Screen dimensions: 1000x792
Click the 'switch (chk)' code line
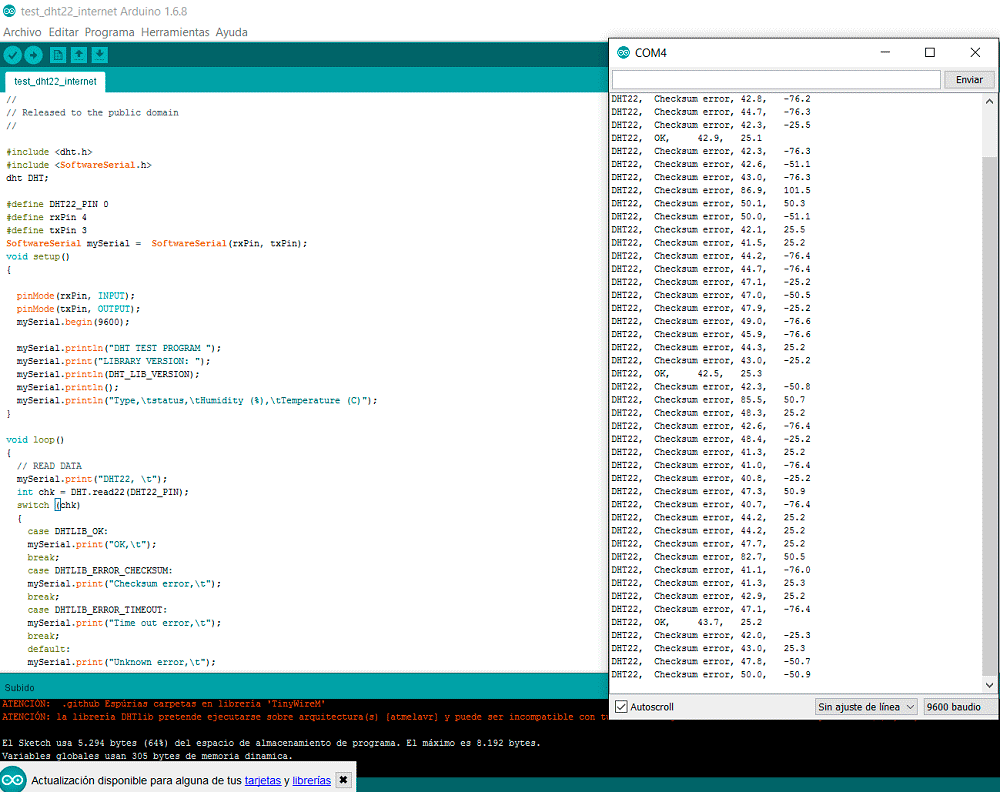[48, 505]
